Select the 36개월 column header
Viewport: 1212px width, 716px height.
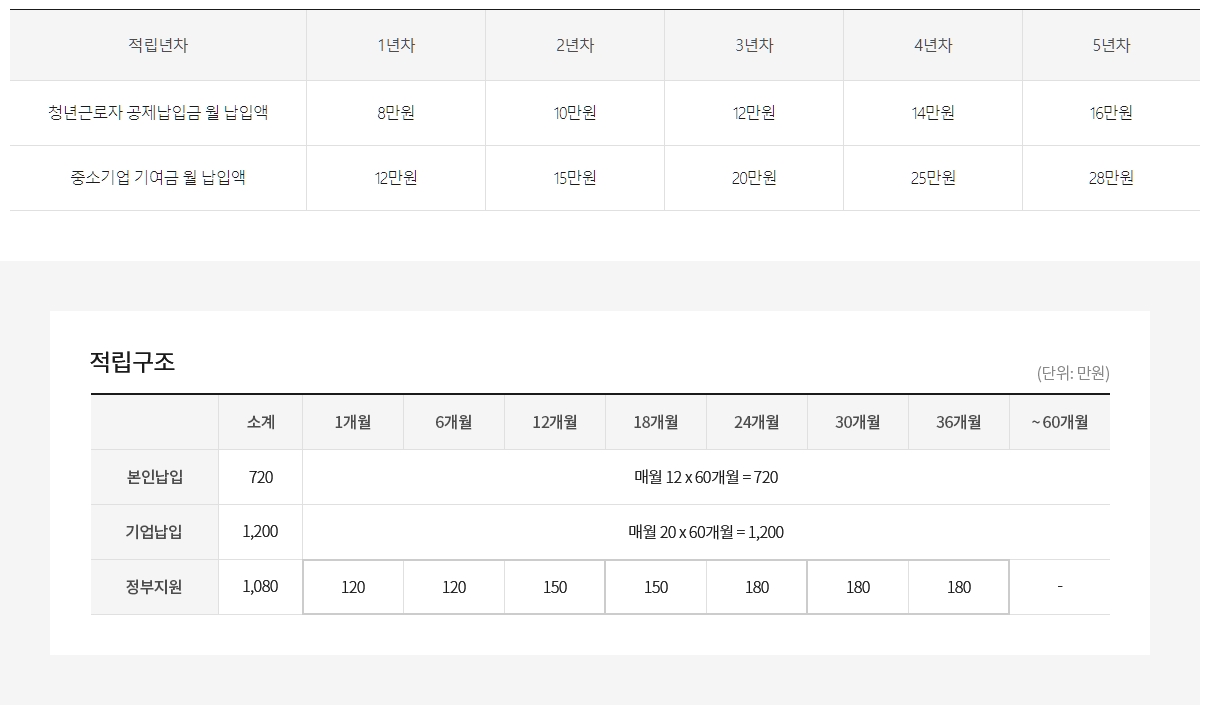959,422
